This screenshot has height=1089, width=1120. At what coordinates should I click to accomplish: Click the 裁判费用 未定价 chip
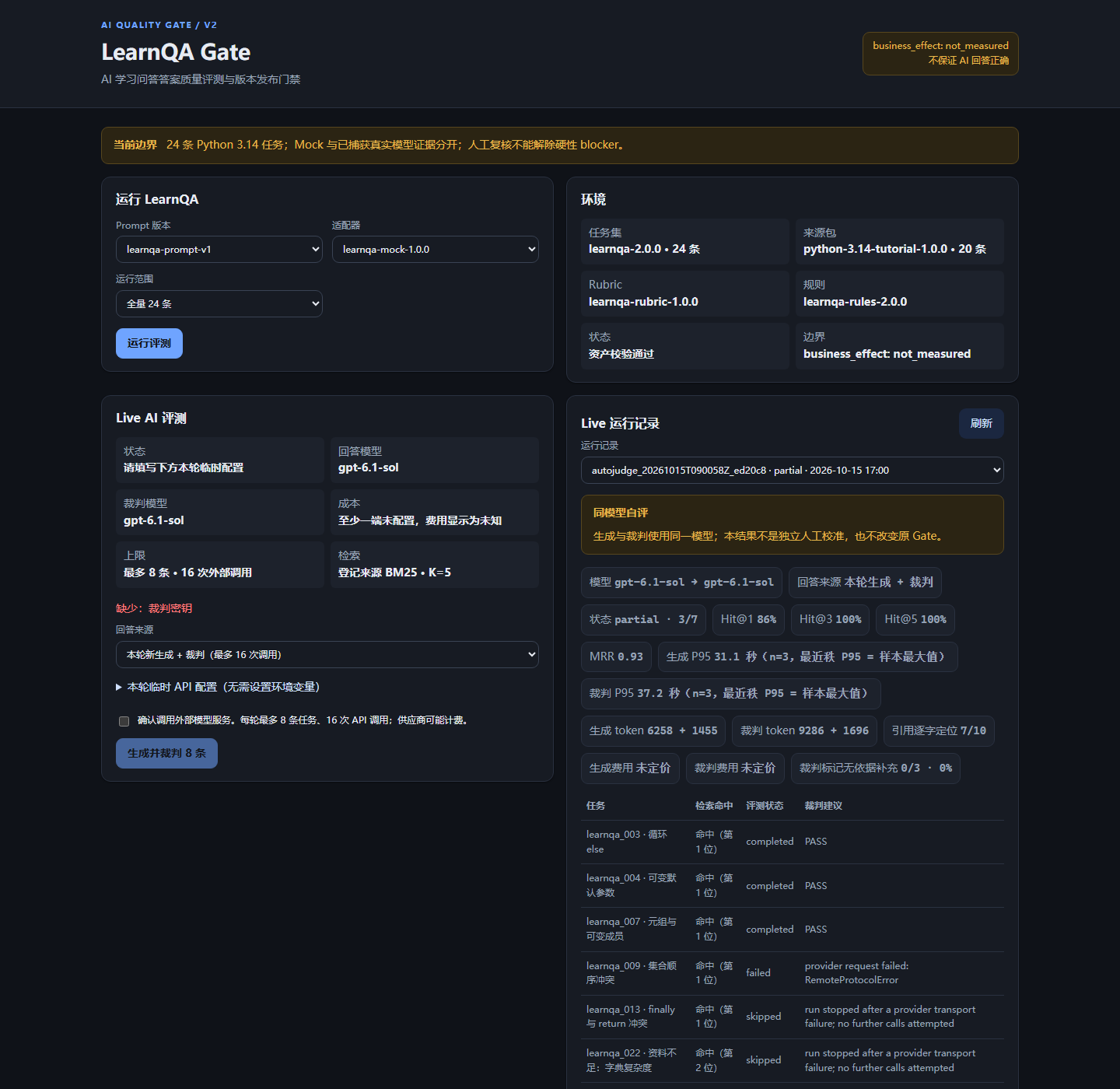[735, 769]
